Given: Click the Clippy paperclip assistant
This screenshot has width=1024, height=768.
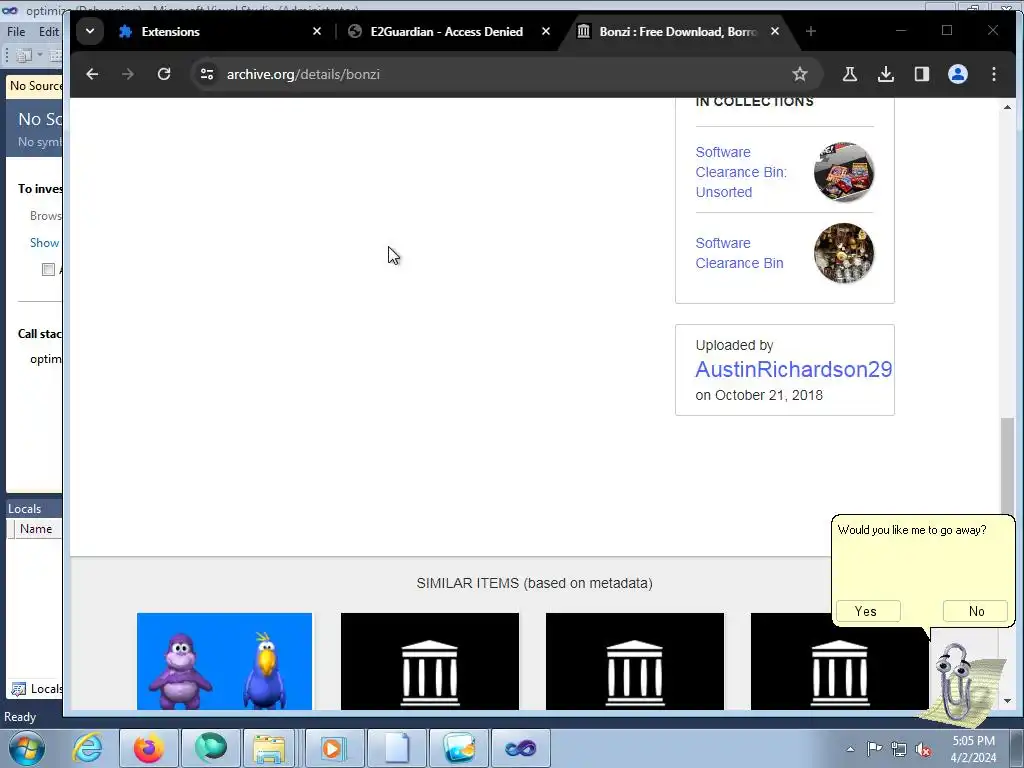Looking at the screenshot, I should pyautogui.click(x=957, y=684).
